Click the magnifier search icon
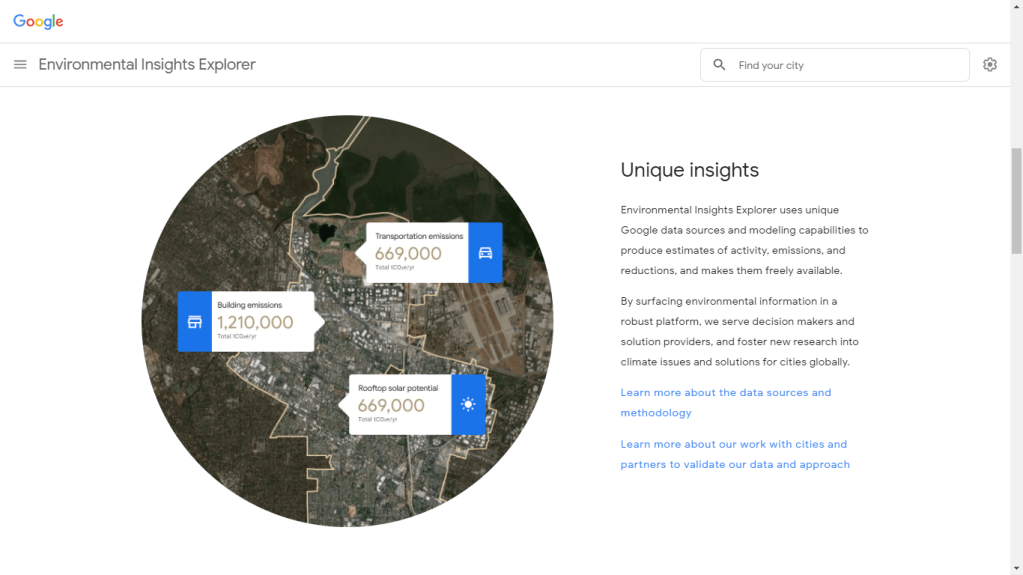Screen dimensions: 1023x575 [719, 65]
